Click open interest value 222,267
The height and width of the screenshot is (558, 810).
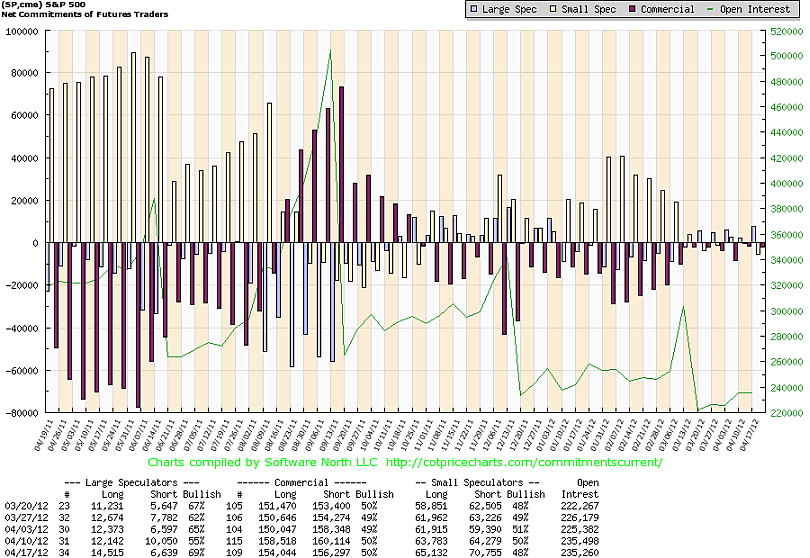(580, 506)
